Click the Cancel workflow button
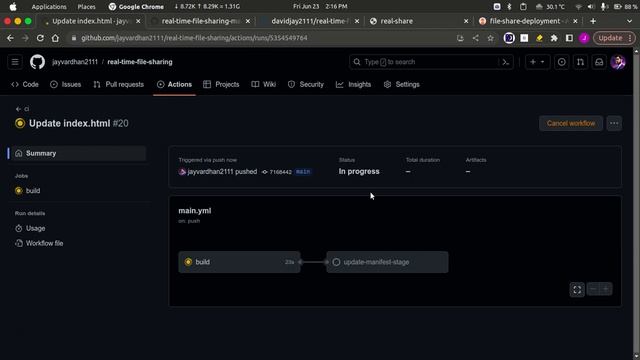The image size is (640, 360). 571,123
